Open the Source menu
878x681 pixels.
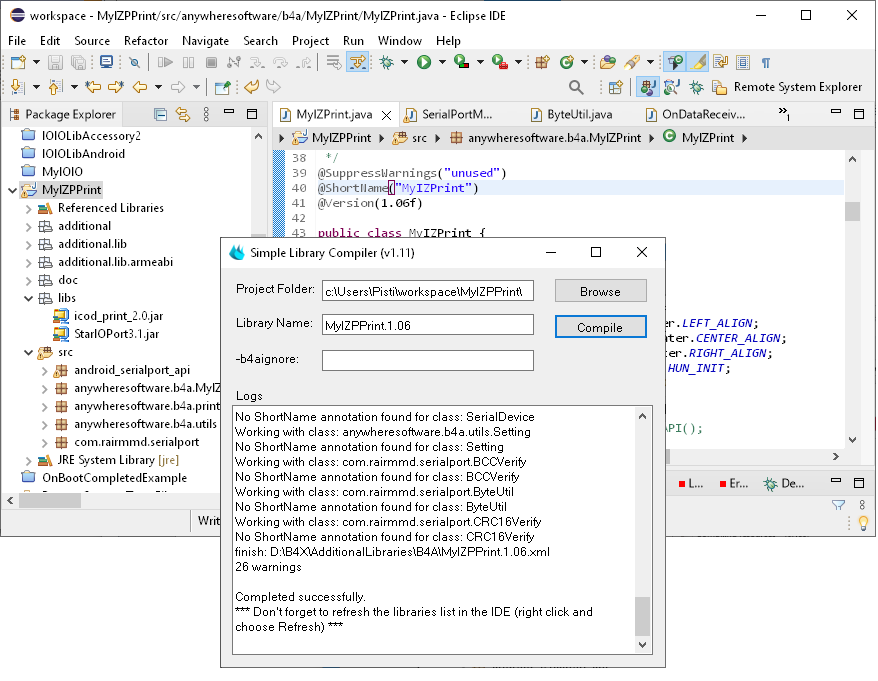[x=92, y=41]
